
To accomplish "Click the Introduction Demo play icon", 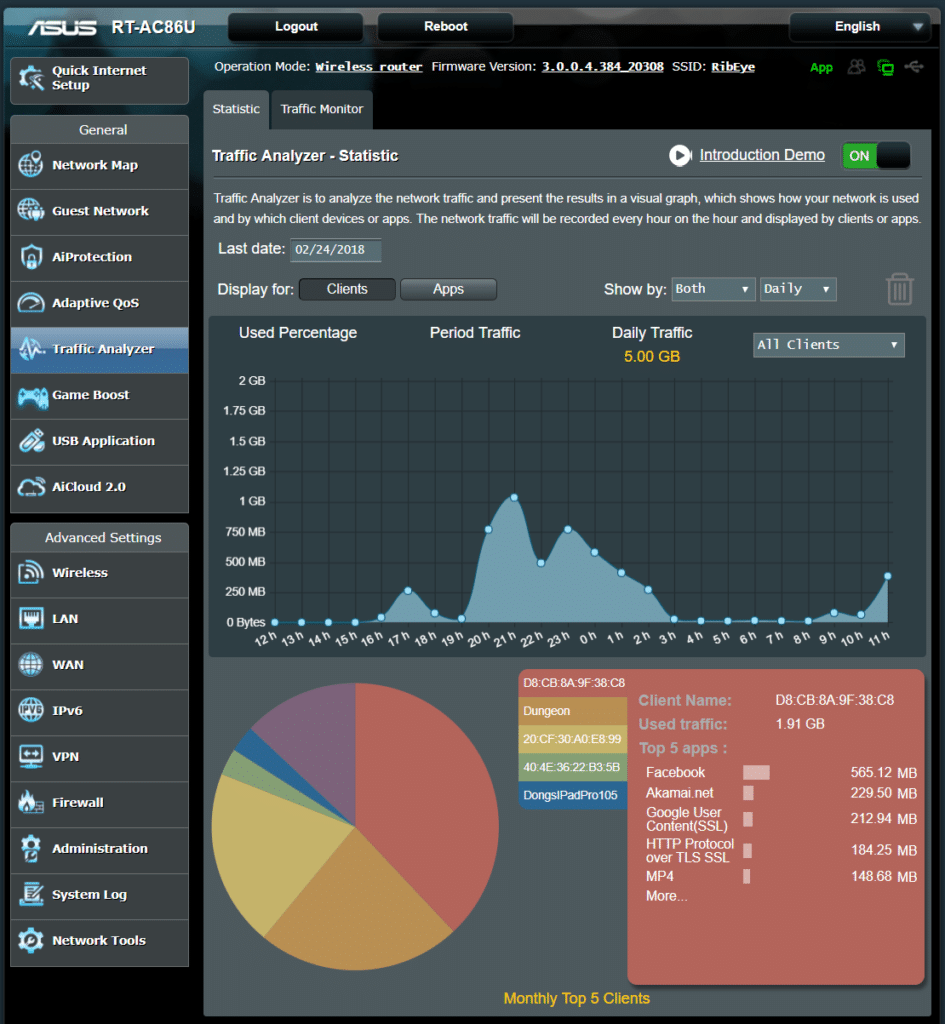I will [x=680, y=155].
